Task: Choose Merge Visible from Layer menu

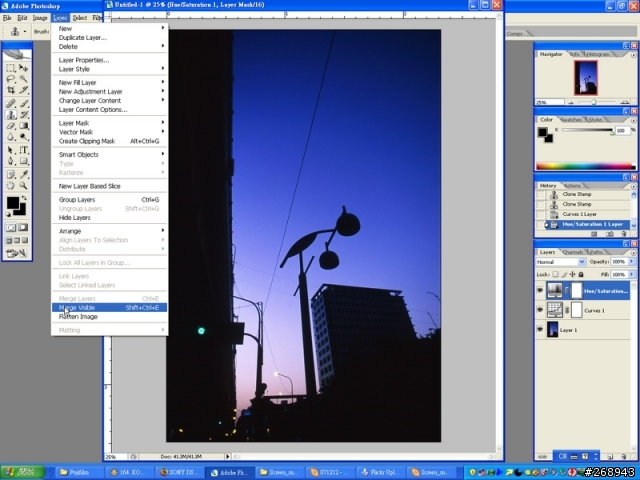Action: (109, 307)
